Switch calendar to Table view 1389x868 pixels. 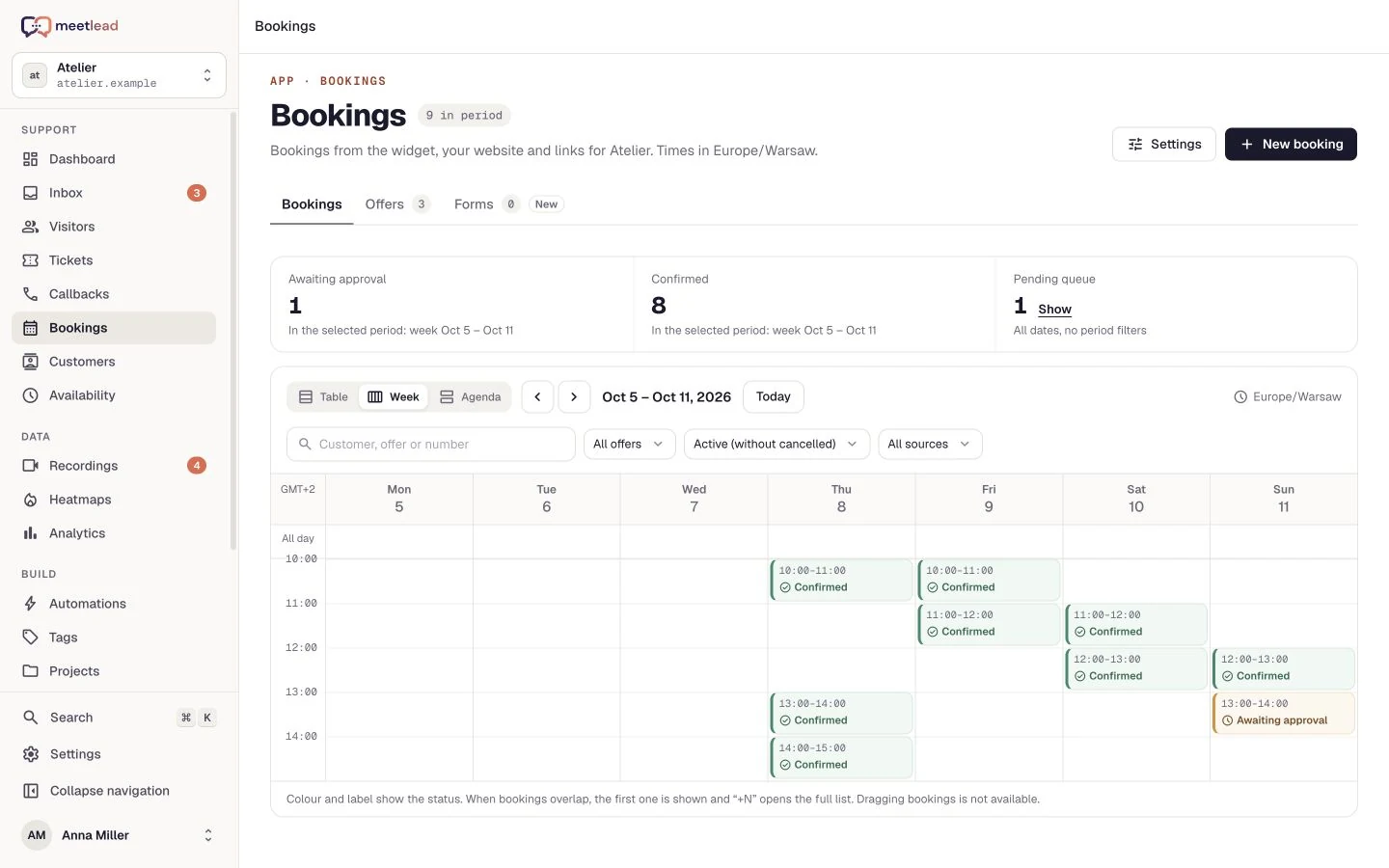[323, 396]
